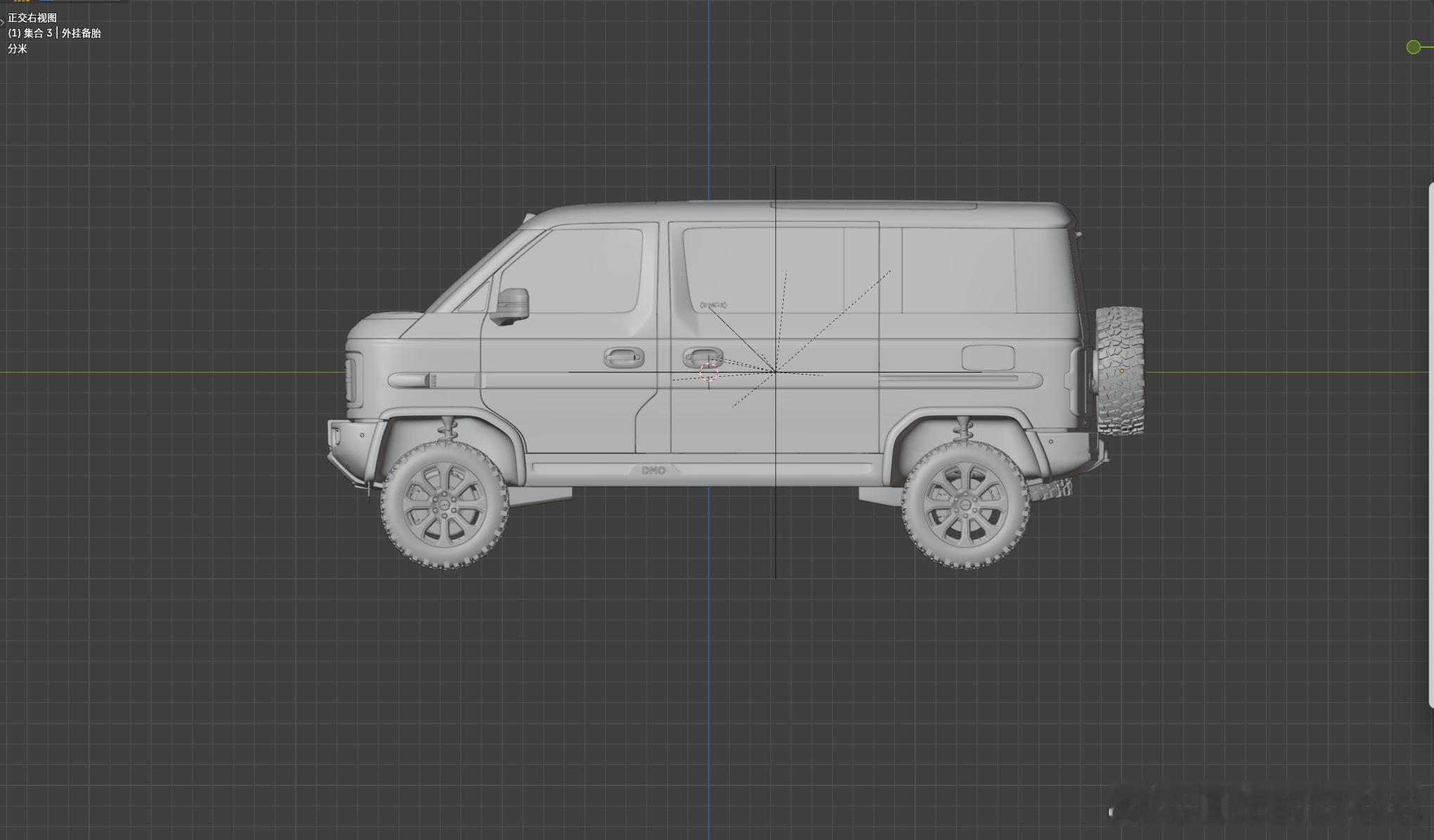Select the fuel filler cap panel
The height and width of the screenshot is (840, 1434).
(x=988, y=358)
